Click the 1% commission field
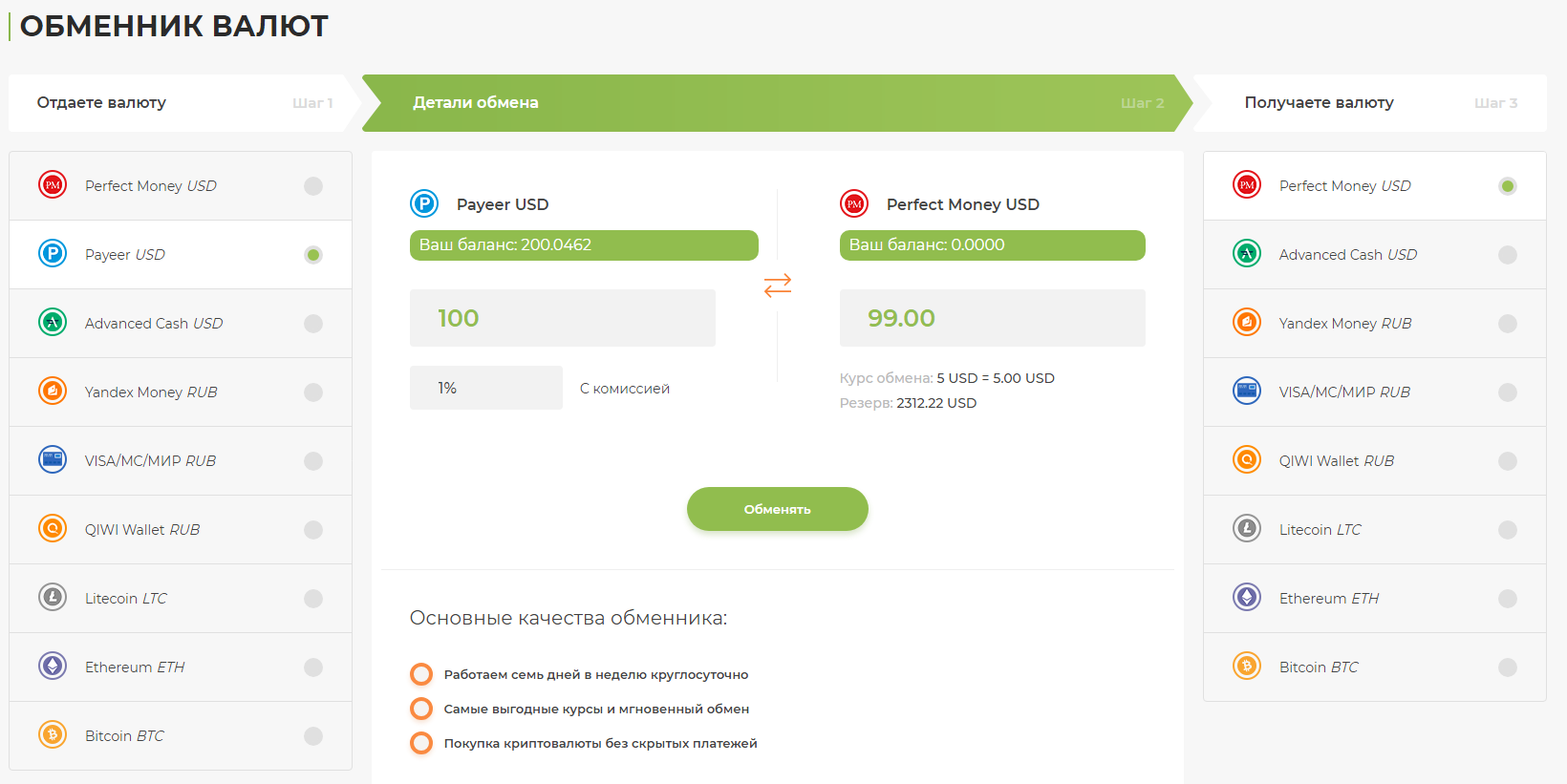Viewport: 1567px width, 784px height. click(x=485, y=387)
